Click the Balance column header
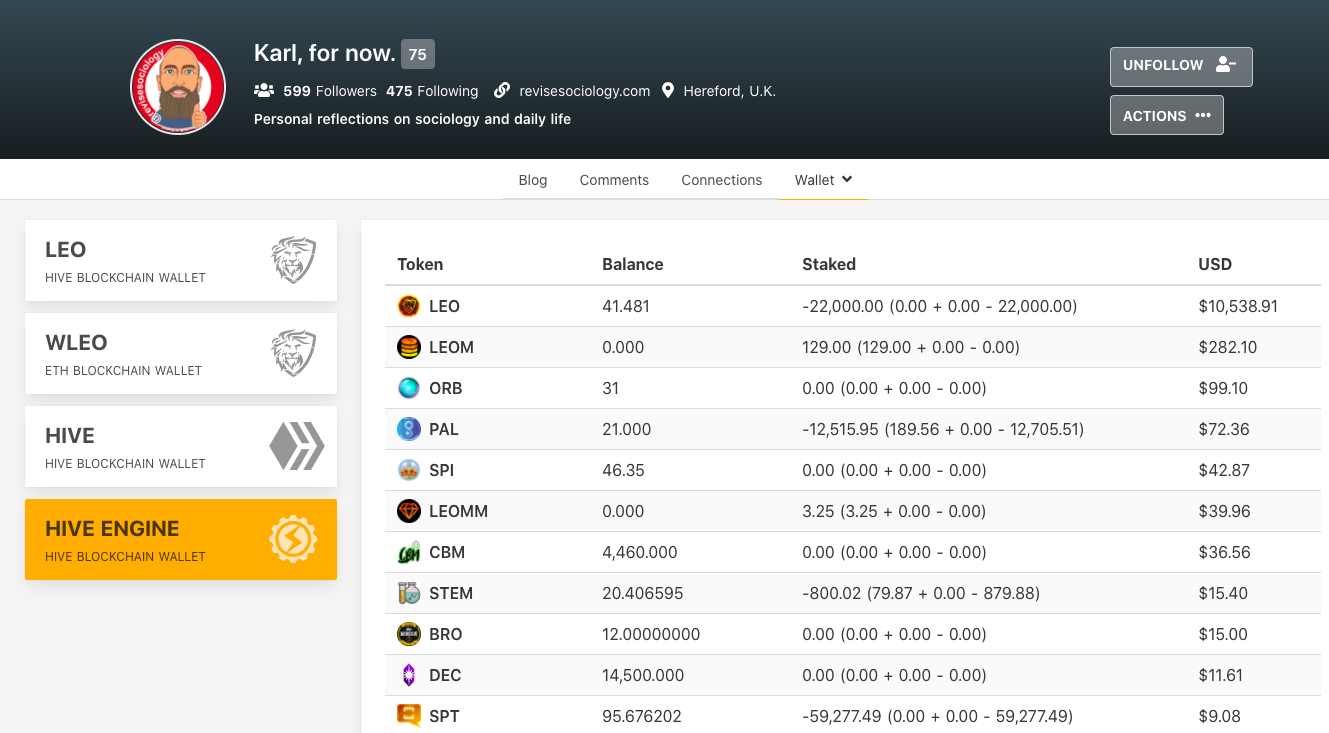The width and height of the screenshot is (1329, 733). pos(633,265)
